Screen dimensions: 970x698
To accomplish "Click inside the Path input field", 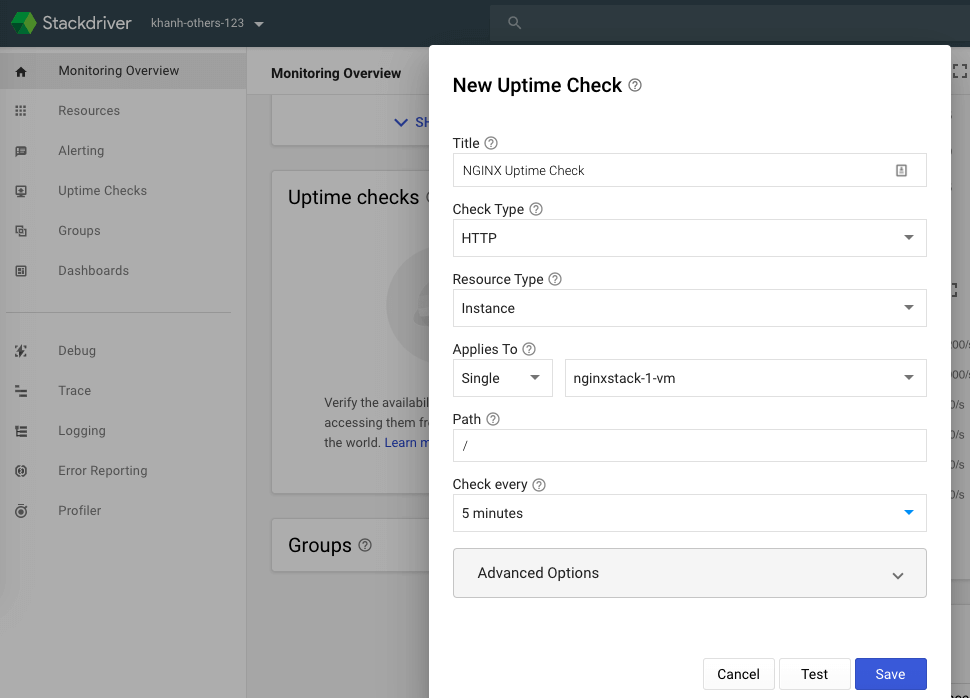I will click(689, 443).
